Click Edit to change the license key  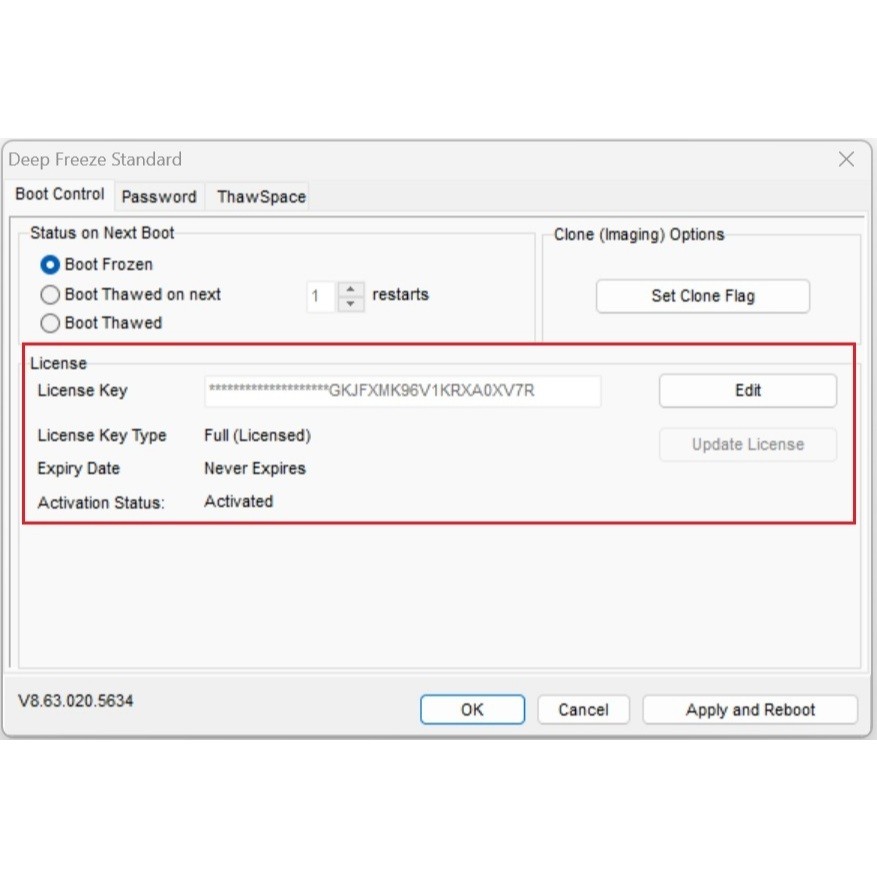748,390
